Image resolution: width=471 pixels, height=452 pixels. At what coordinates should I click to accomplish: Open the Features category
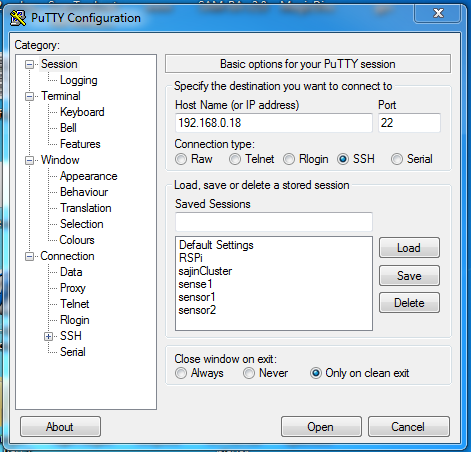80,144
